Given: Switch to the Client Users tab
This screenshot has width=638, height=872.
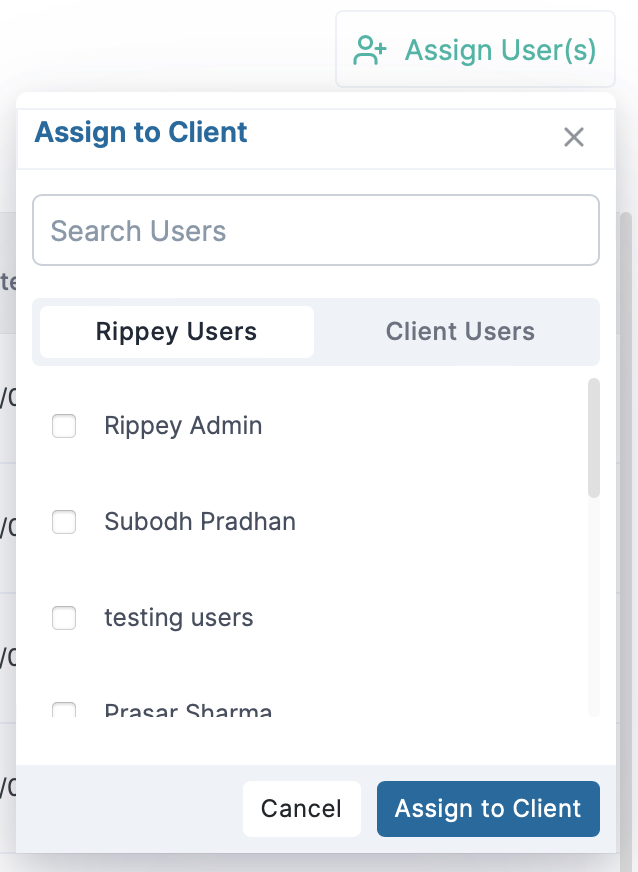Looking at the screenshot, I should coord(460,332).
